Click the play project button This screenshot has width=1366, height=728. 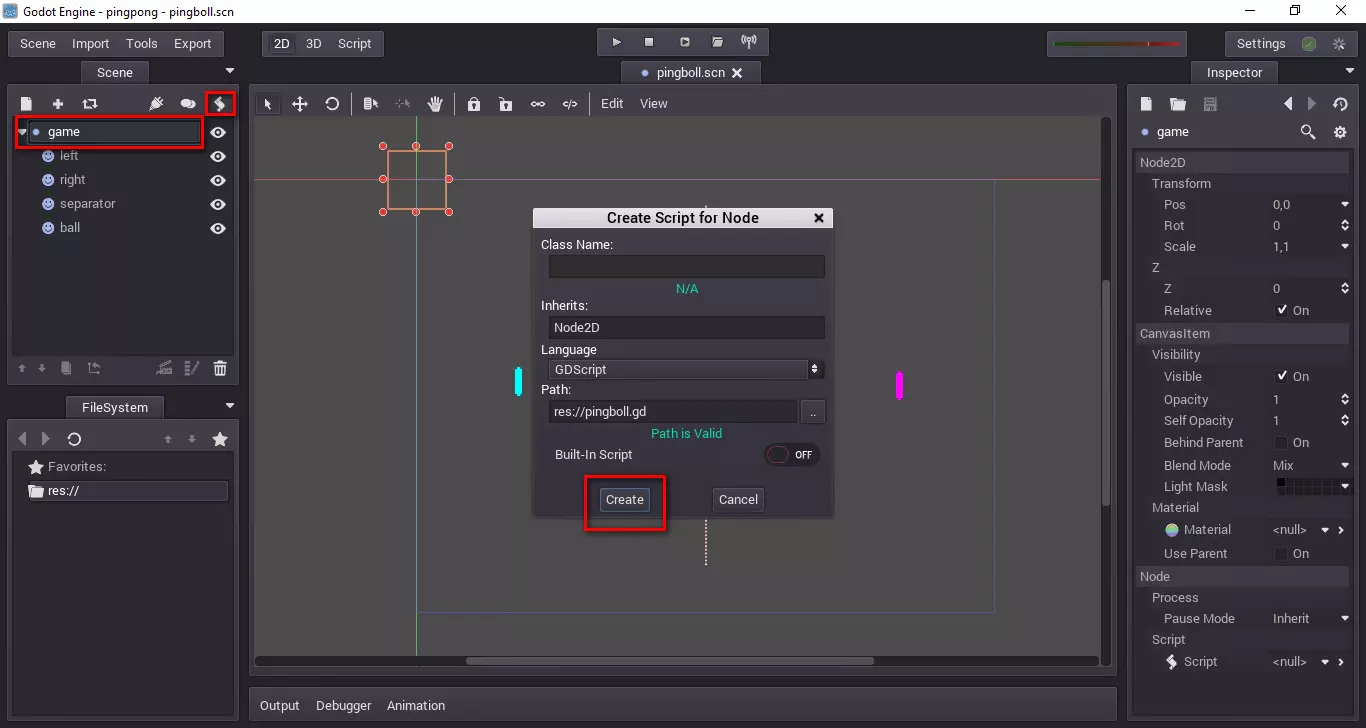[x=616, y=43]
